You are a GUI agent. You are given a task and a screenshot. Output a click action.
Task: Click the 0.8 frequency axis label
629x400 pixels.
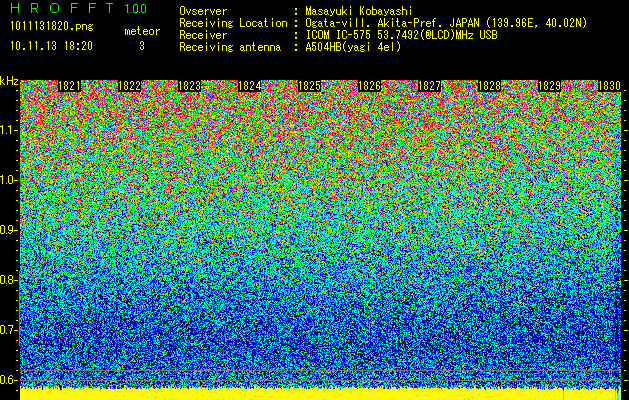point(8,280)
